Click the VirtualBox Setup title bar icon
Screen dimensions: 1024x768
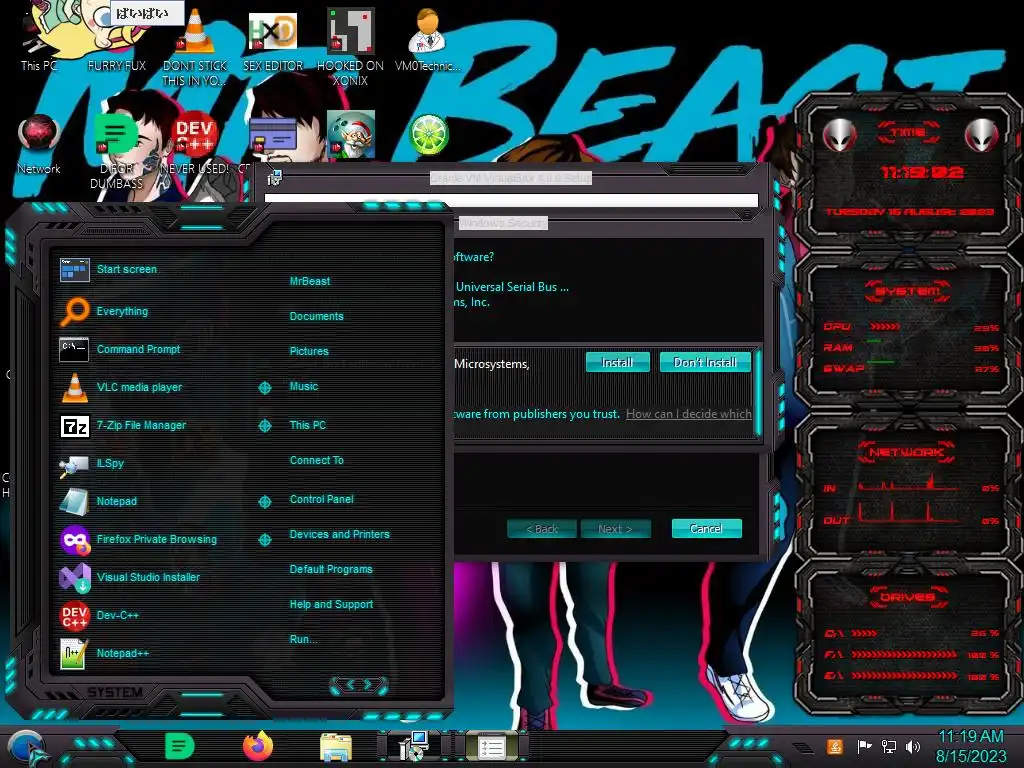tap(274, 177)
